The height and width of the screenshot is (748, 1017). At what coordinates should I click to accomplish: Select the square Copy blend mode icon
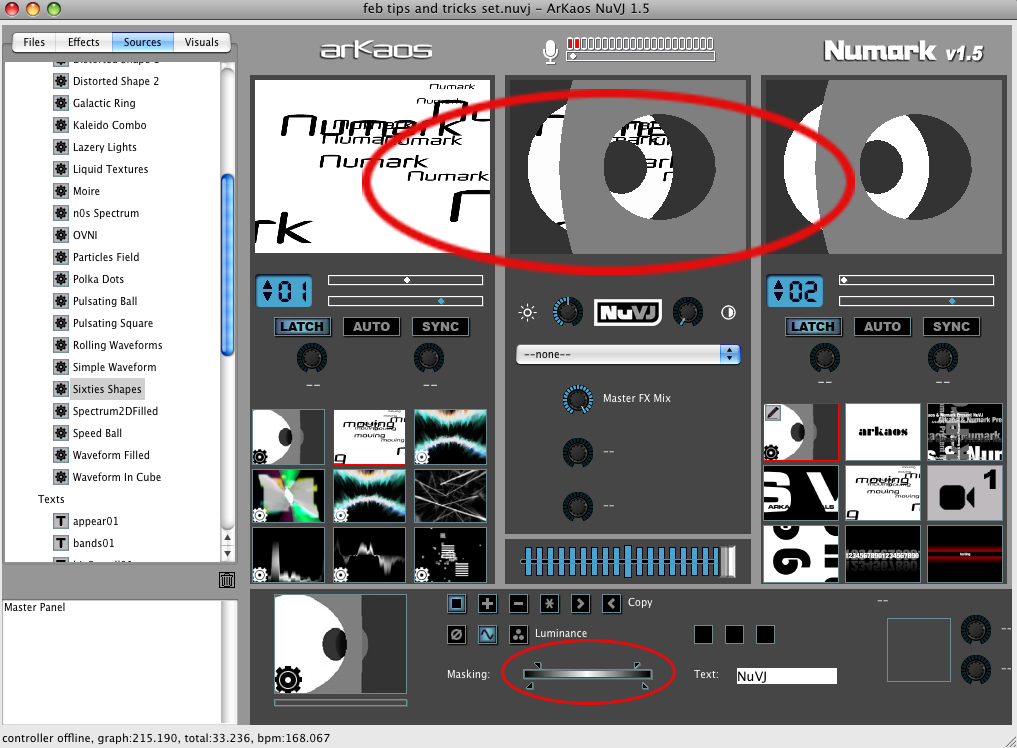[x=457, y=604]
